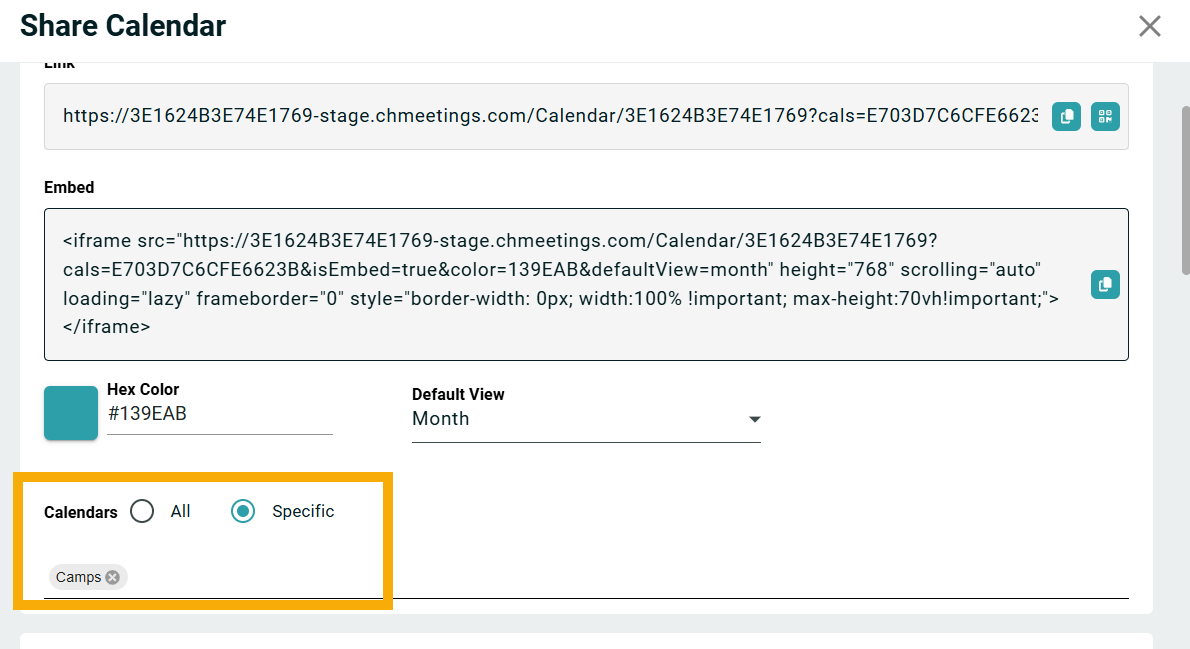The width and height of the screenshot is (1190, 649).
Task: Copy the embed iframe code
Action: point(1105,285)
